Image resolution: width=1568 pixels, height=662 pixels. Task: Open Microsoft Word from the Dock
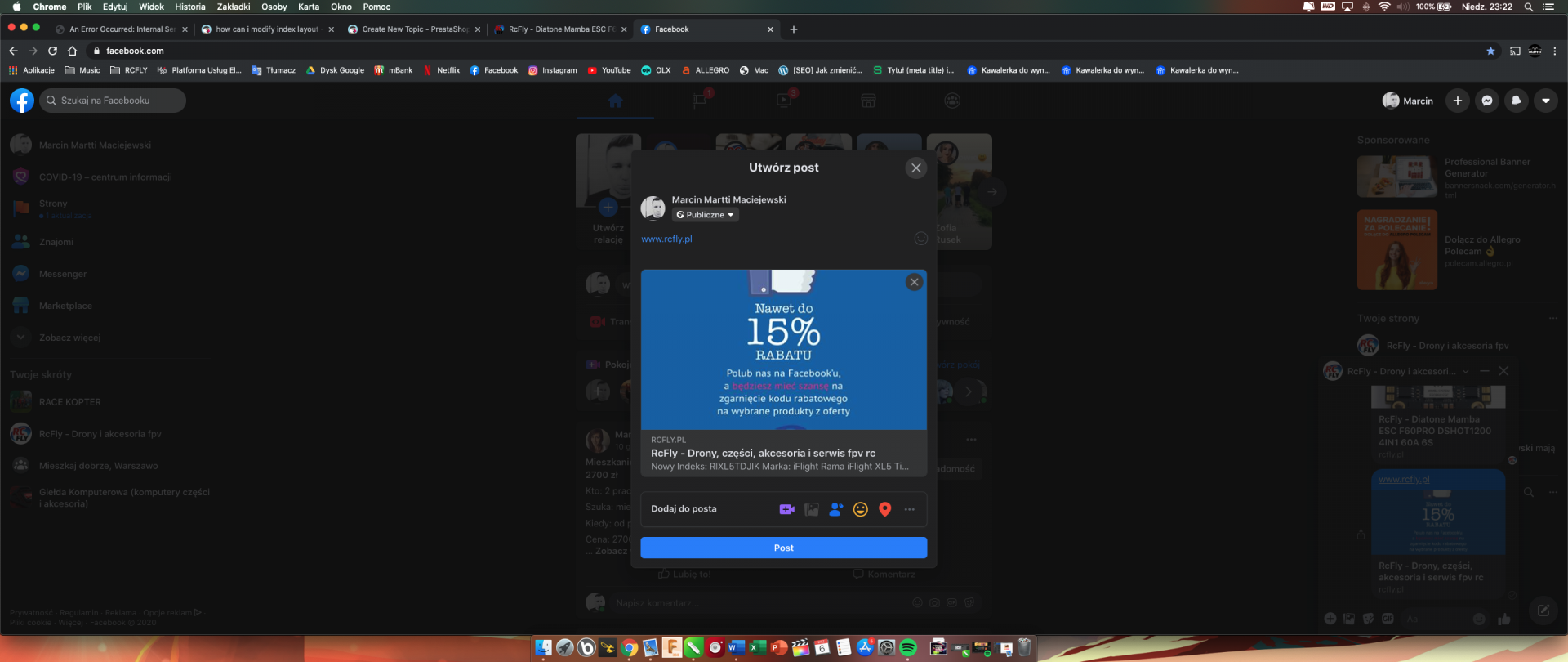click(737, 648)
